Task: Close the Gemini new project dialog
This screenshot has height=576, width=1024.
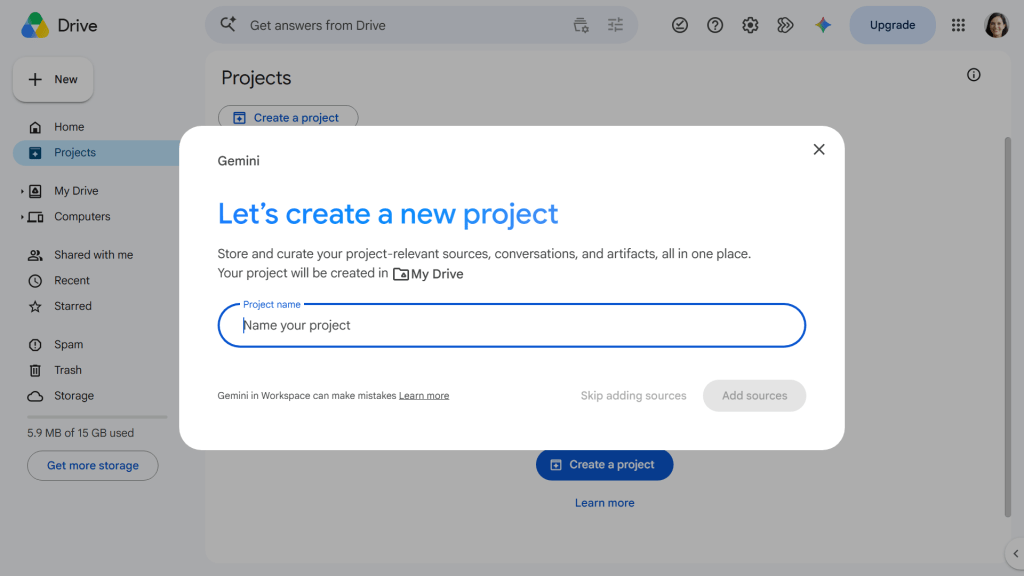Action: (x=819, y=150)
